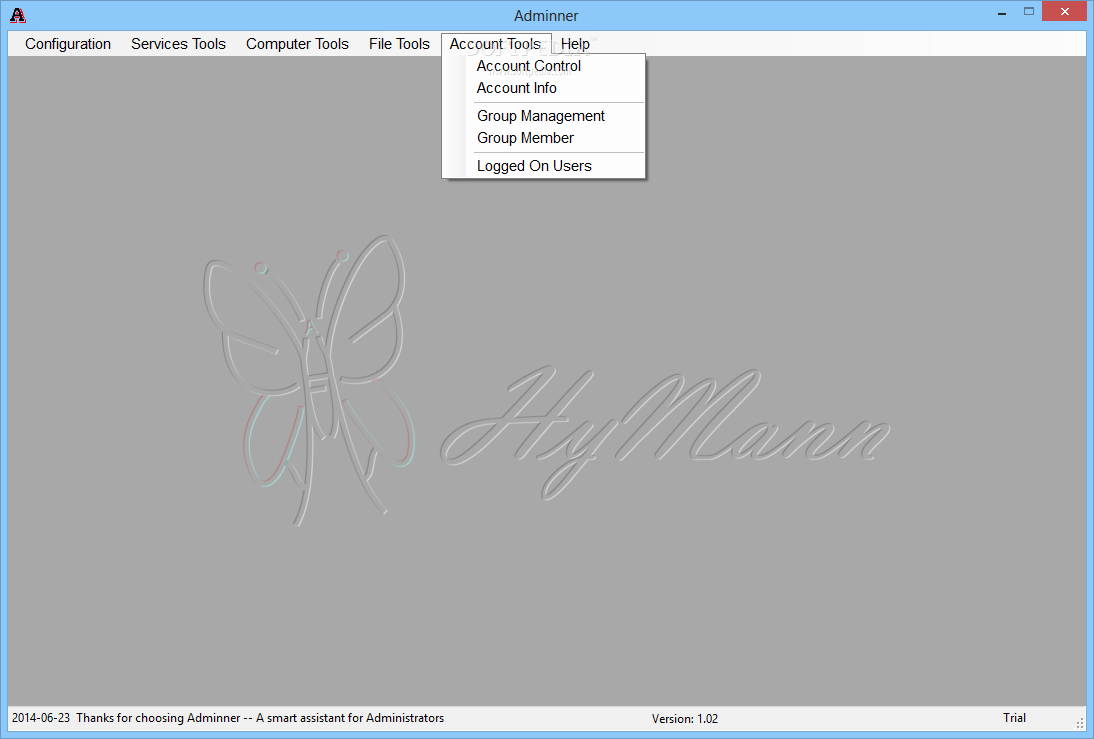This screenshot has height=739, width=1094.
Task: Show Logged On Users
Action: click(543, 166)
